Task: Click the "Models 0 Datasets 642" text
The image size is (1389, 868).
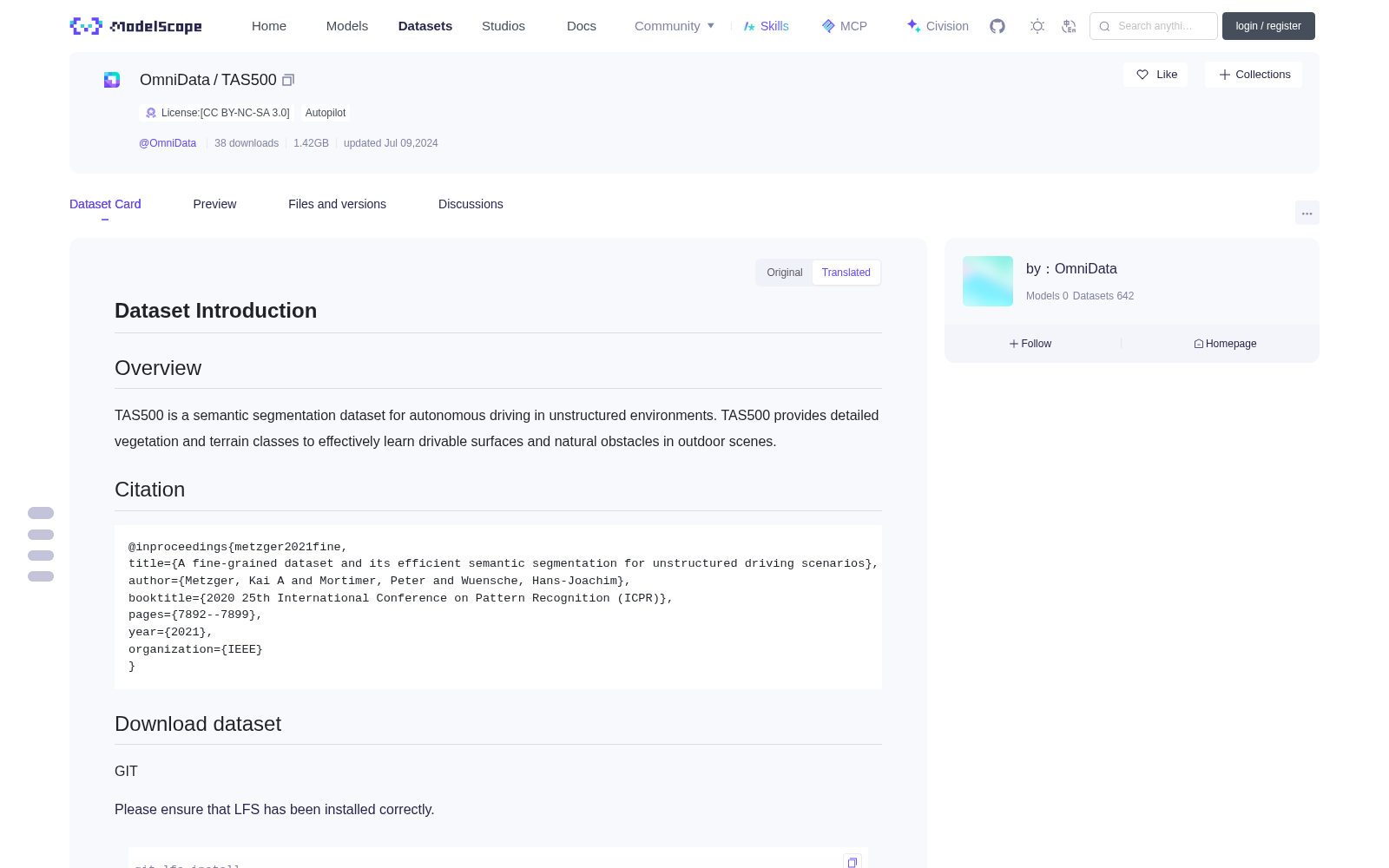Action: tap(1080, 296)
